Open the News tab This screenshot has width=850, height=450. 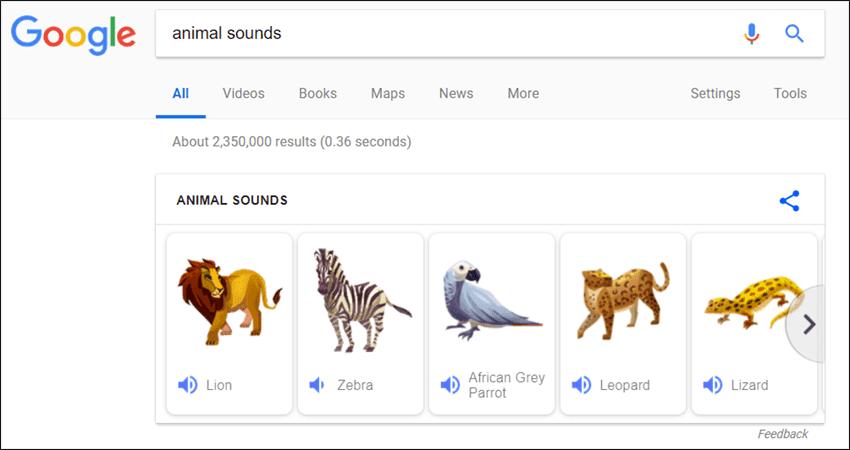(456, 94)
